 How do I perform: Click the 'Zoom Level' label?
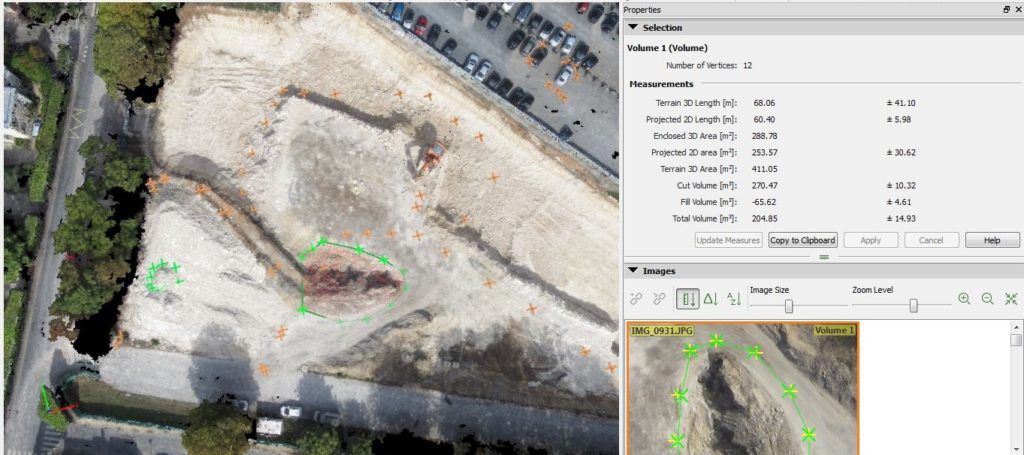click(x=872, y=290)
